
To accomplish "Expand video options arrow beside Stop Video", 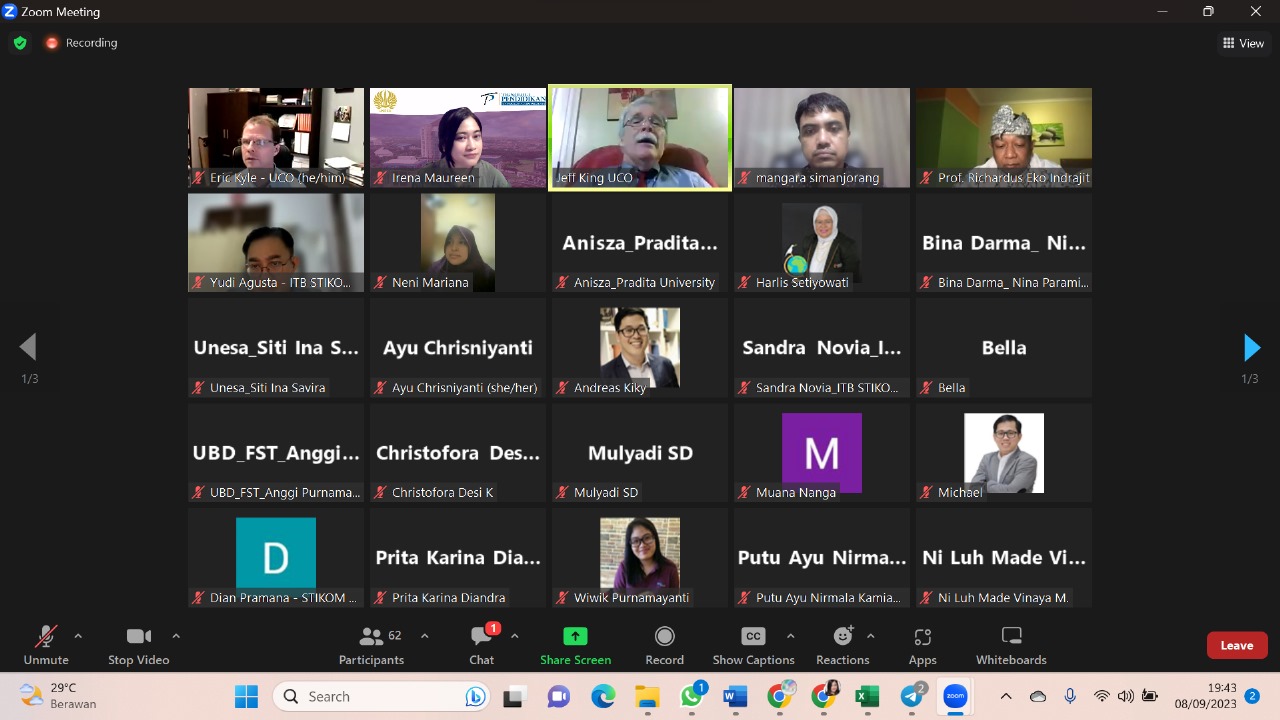I will [176, 636].
